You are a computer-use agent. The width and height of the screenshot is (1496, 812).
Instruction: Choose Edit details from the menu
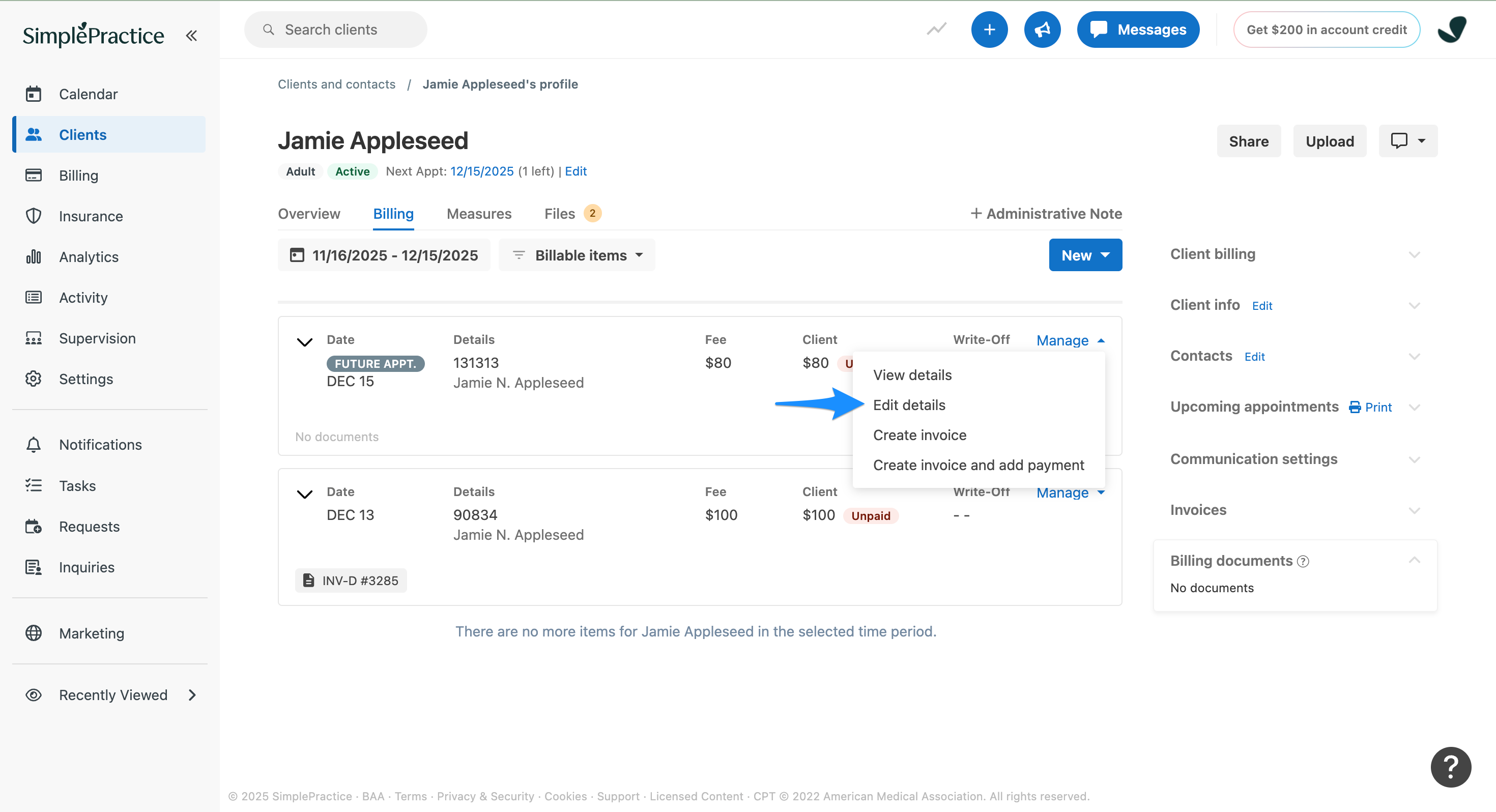point(979,405)
